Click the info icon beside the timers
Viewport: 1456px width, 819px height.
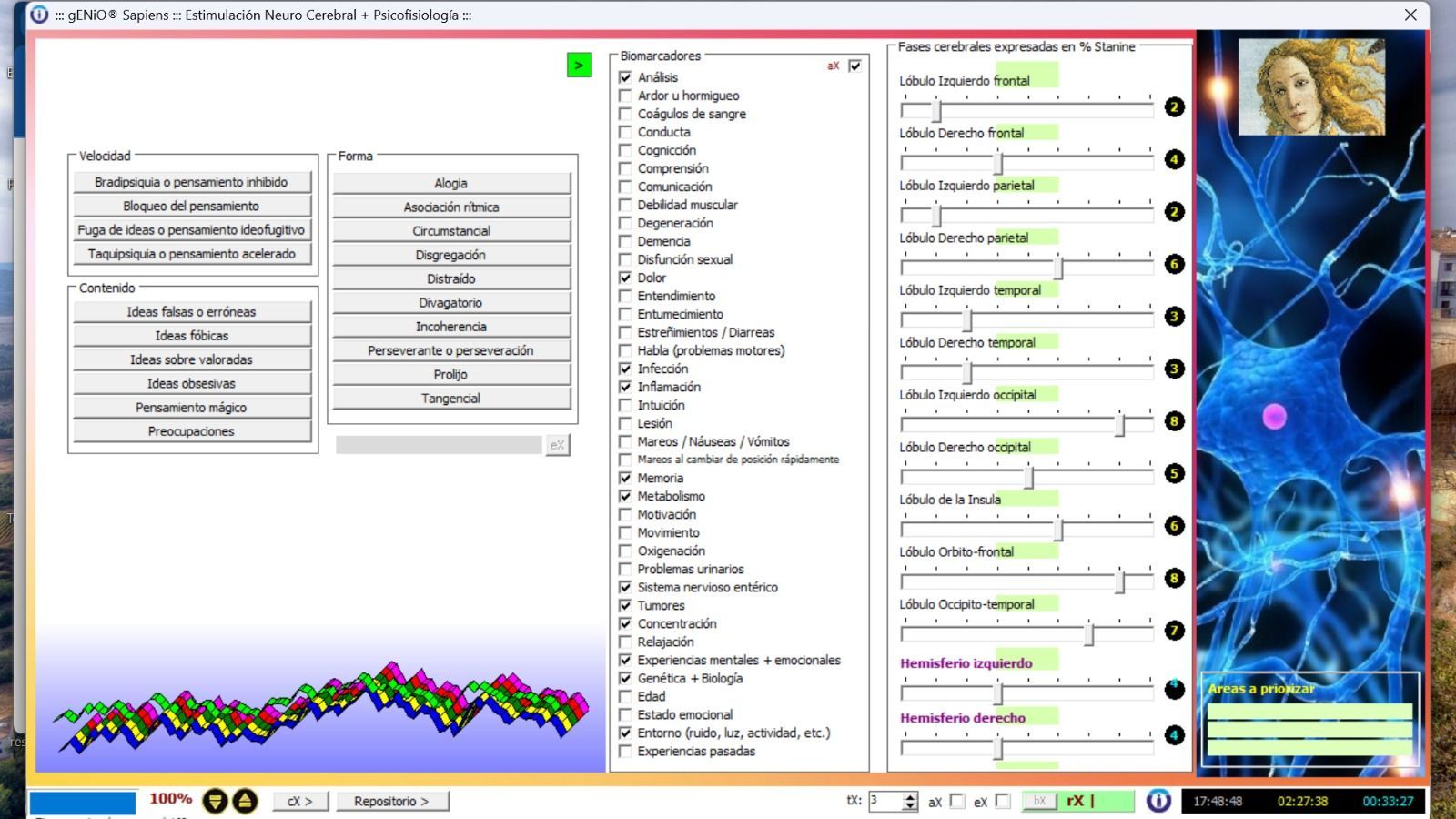[x=1158, y=801]
